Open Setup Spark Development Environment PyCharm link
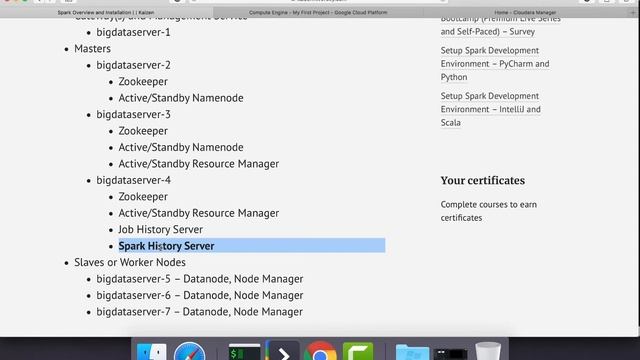This screenshot has height=360, width=640. (495, 64)
